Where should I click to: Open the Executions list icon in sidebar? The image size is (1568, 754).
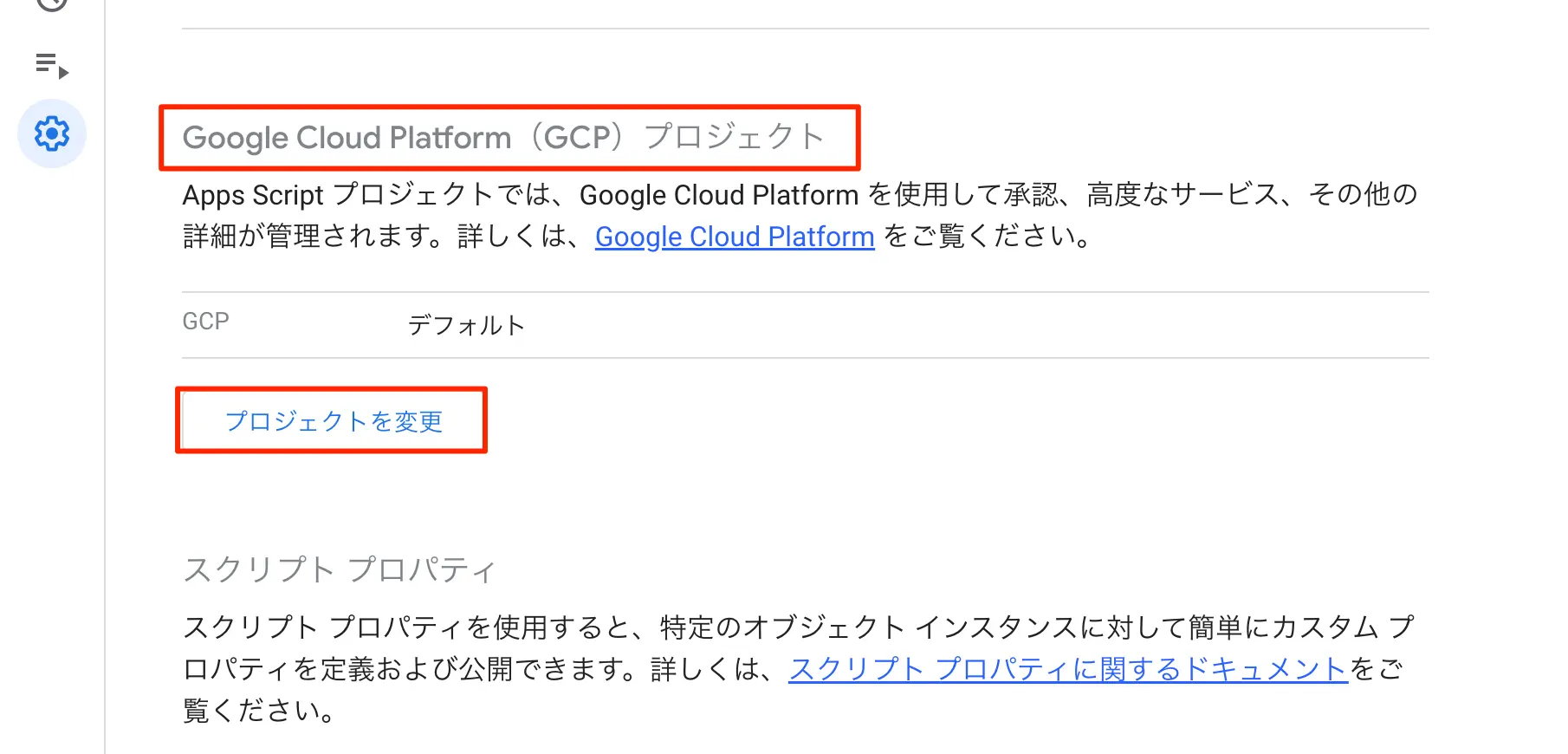[x=51, y=66]
